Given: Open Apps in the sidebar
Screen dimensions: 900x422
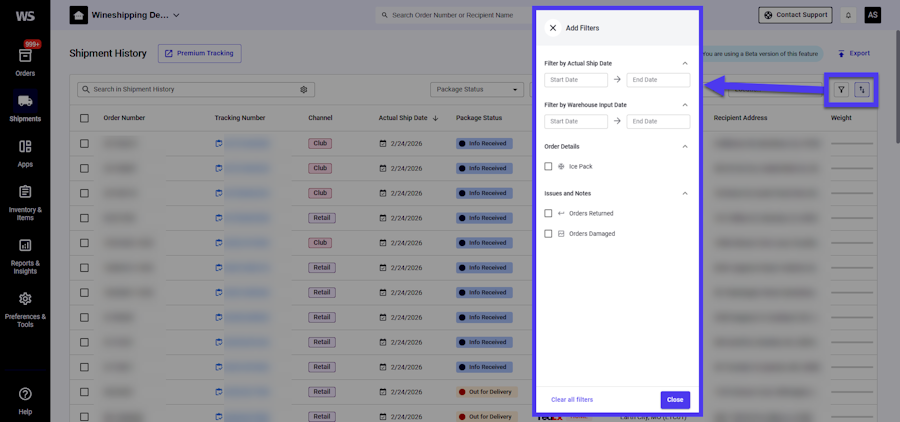Looking at the screenshot, I should [x=25, y=153].
